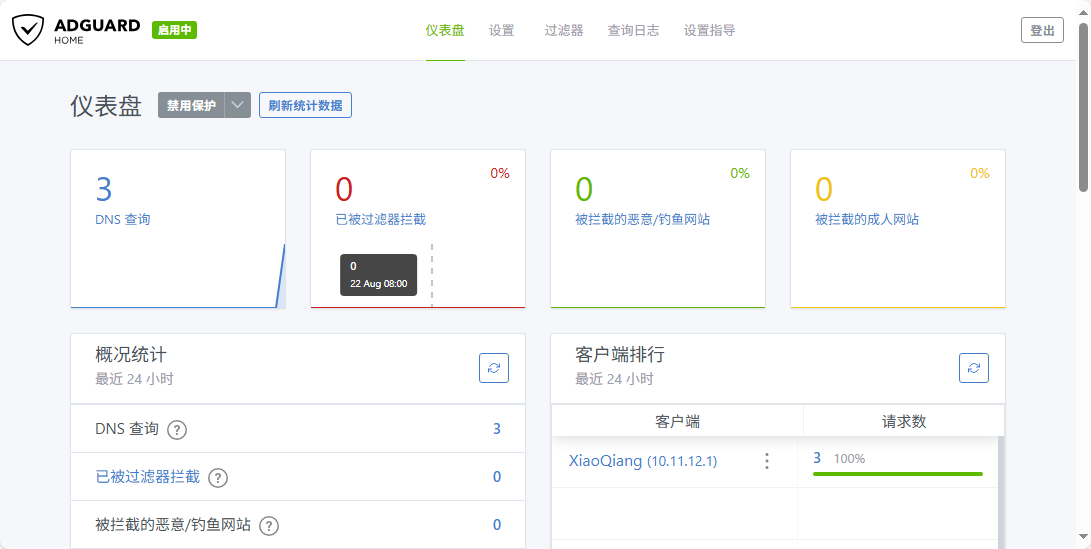This screenshot has width=1091, height=549.
Task: Click the 禁用保护 button
Action: click(191, 105)
